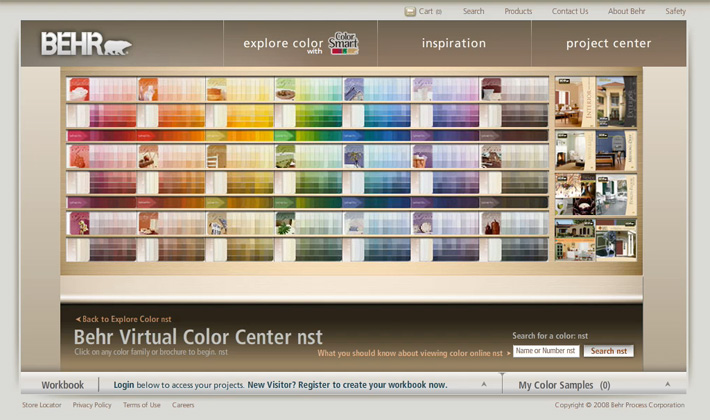Click the ColorSmart logo badge

[x=343, y=43]
